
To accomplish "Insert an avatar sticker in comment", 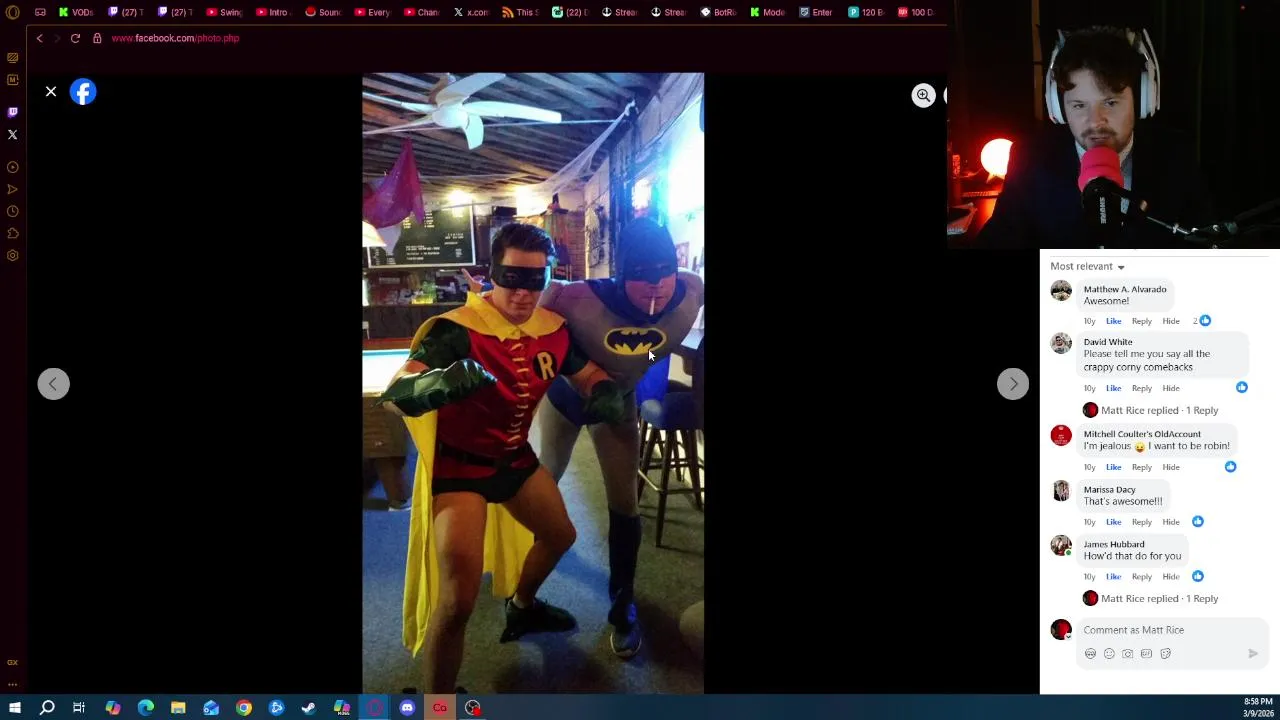I will click(1090, 654).
